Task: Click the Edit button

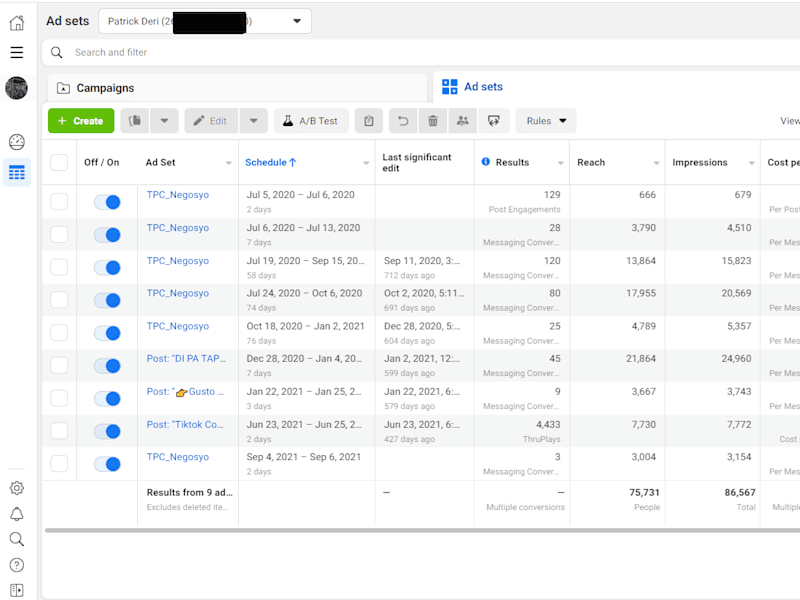Action: [x=211, y=121]
